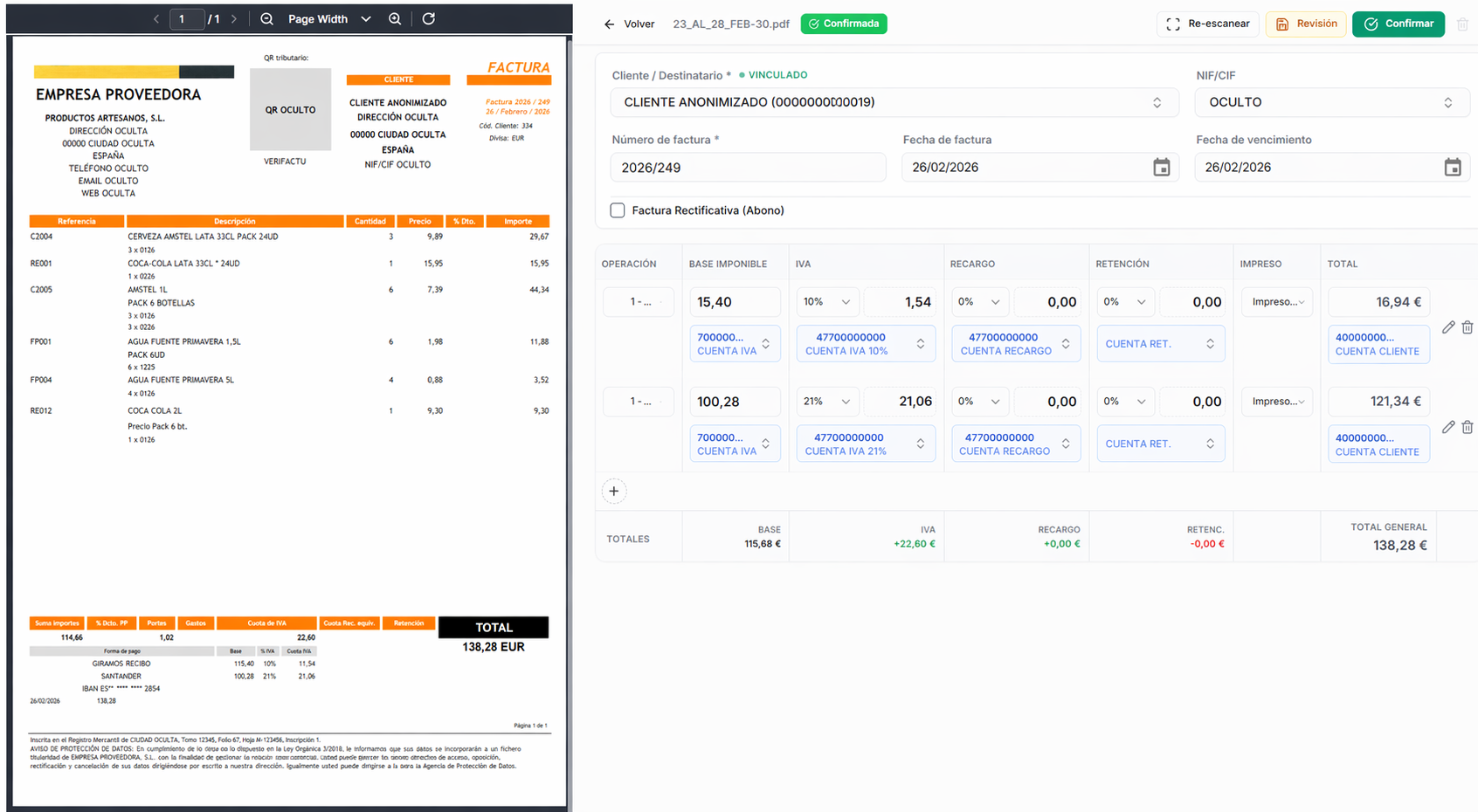Image resolution: width=1478 pixels, height=812 pixels.
Task: Zoom in on the invoice document
Action: 395,18
